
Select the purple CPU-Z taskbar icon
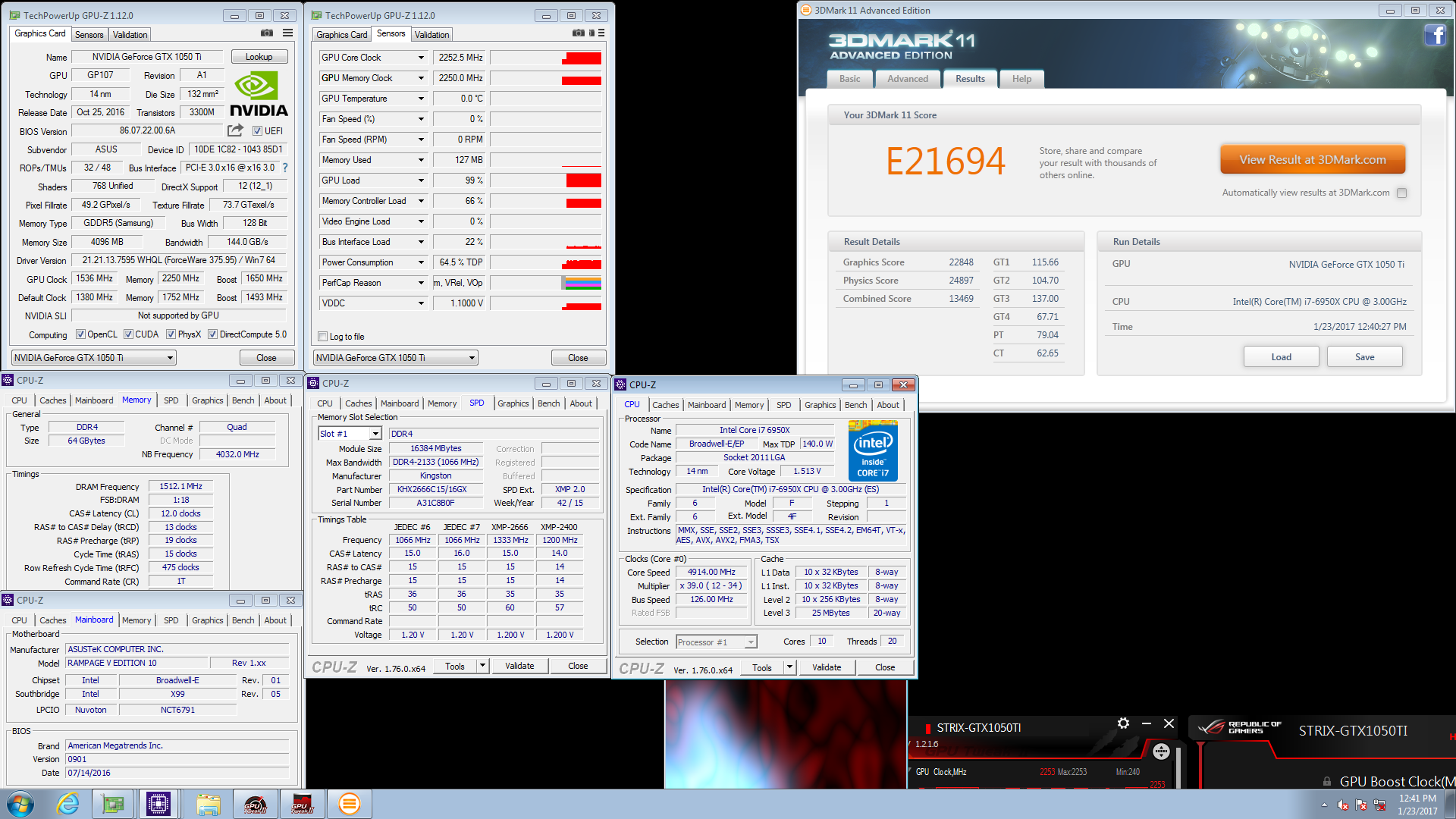[158, 804]
